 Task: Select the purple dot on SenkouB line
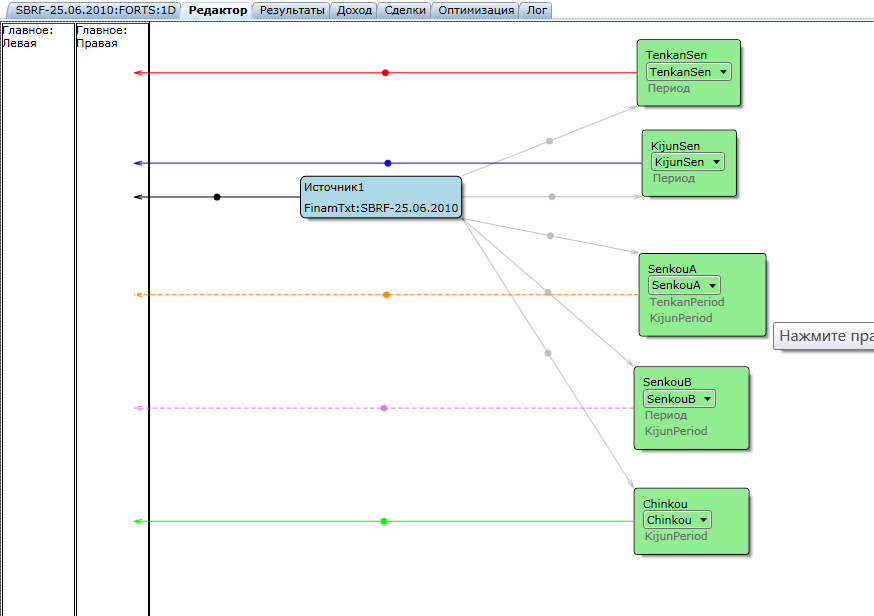coord(384,408)
